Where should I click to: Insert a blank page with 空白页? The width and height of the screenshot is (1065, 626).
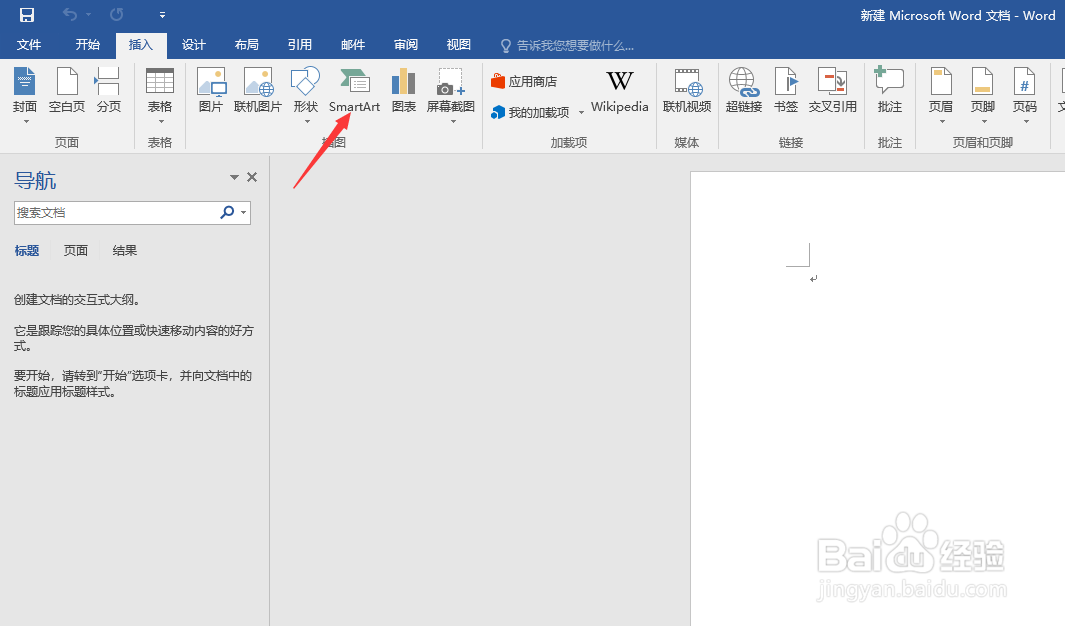click(67, 90)
